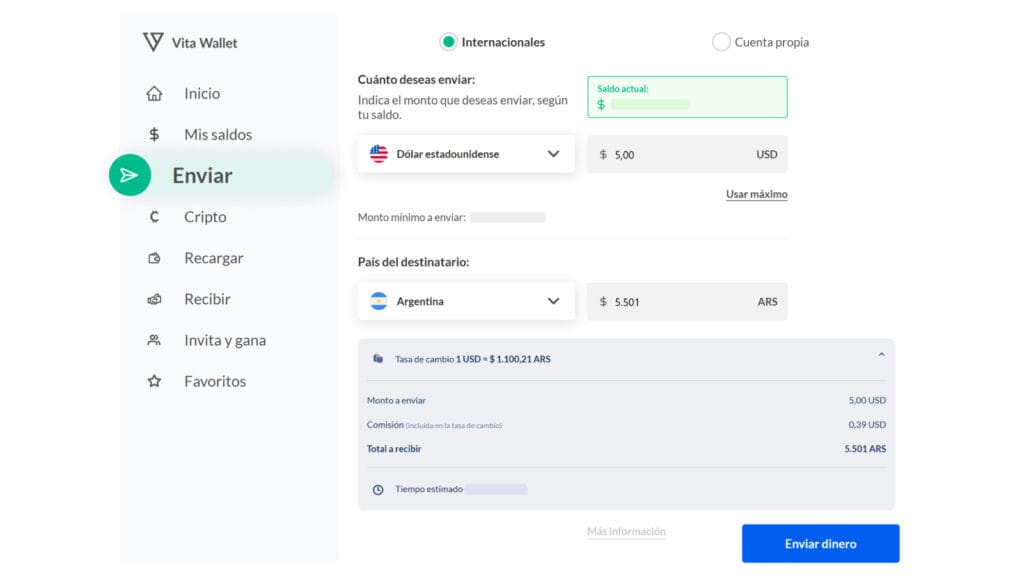Click the USD amount input field
This screenshot has width=1024, height=579.
[x=687, y=154]
